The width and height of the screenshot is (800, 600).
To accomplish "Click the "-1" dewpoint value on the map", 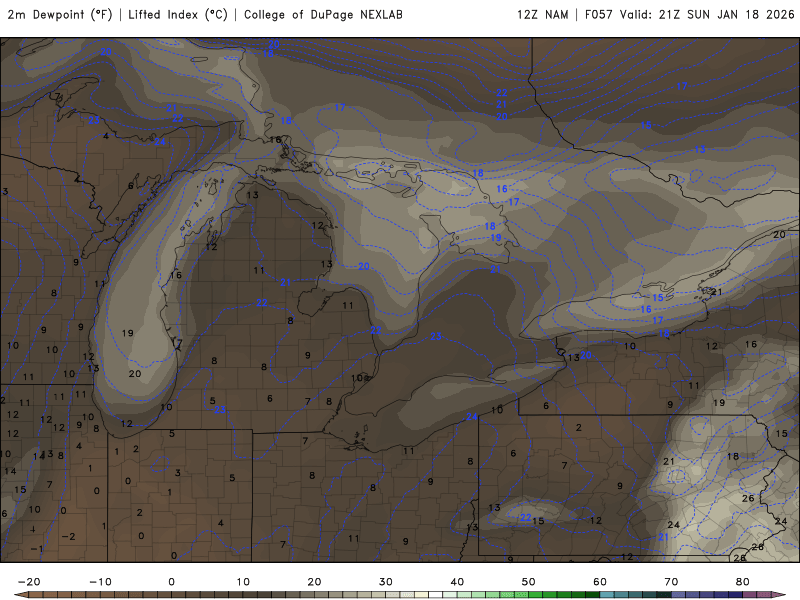I will pos(37,548).
